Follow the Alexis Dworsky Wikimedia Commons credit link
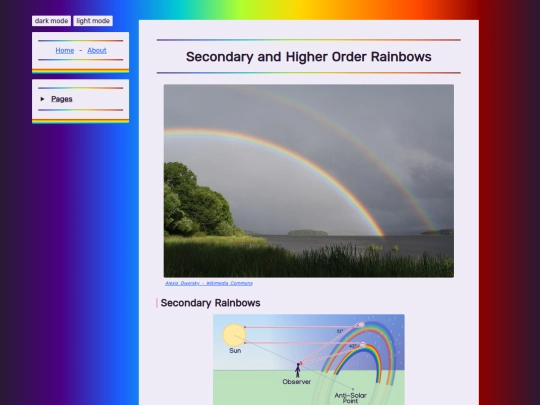This screenshot has width=540, height=405. click(x=209, y=283)
